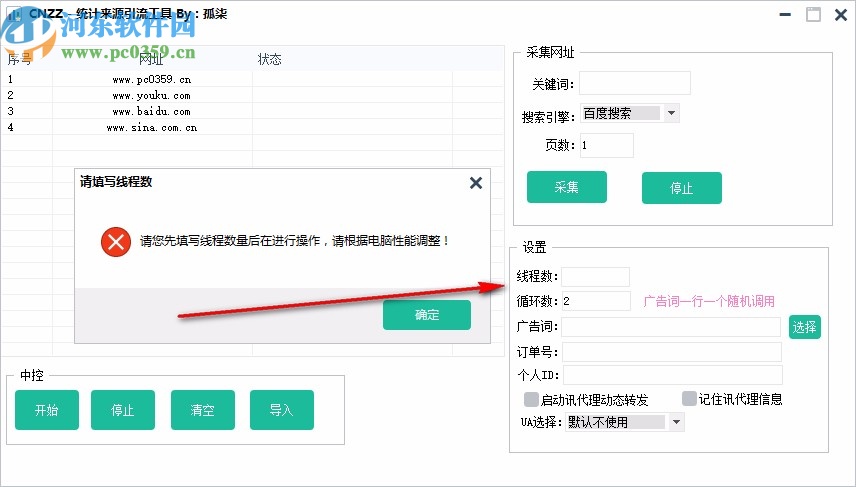Screen dimensions: 856x487
Task: Select row www.sina.com.cn
Action: [252, 127]
